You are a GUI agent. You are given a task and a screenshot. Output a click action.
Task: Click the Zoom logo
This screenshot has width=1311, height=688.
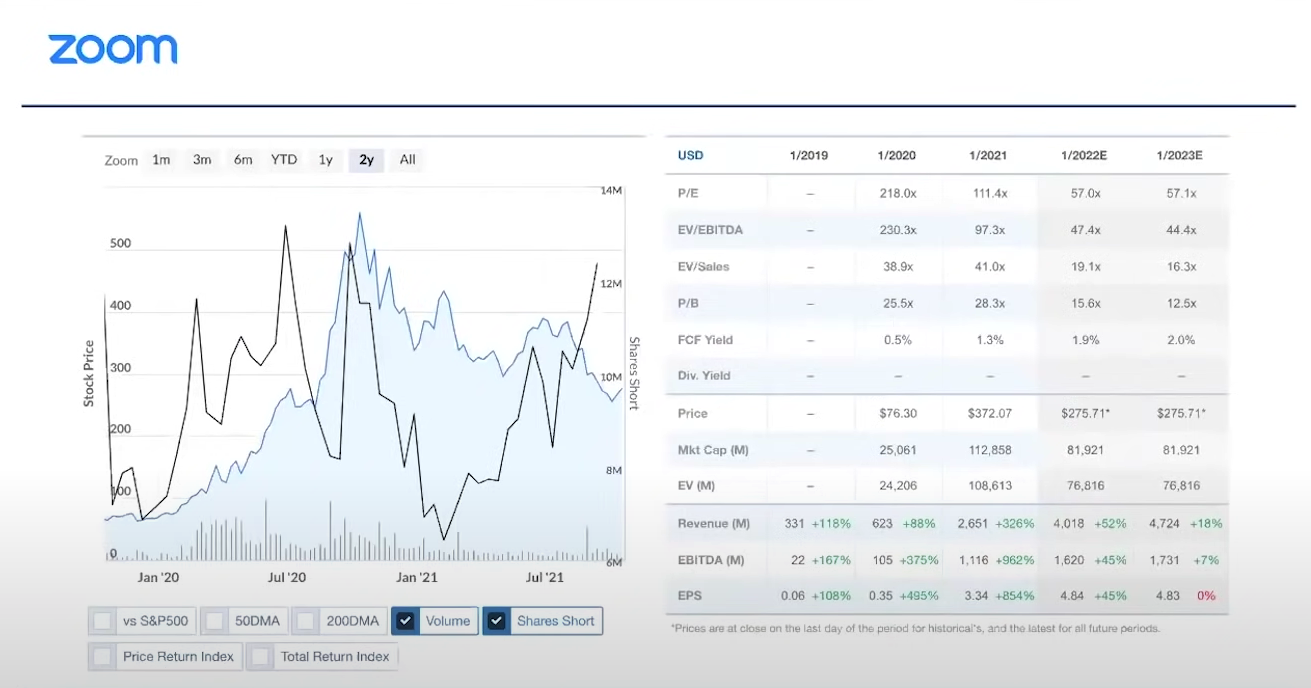click(x=112, y=49)
